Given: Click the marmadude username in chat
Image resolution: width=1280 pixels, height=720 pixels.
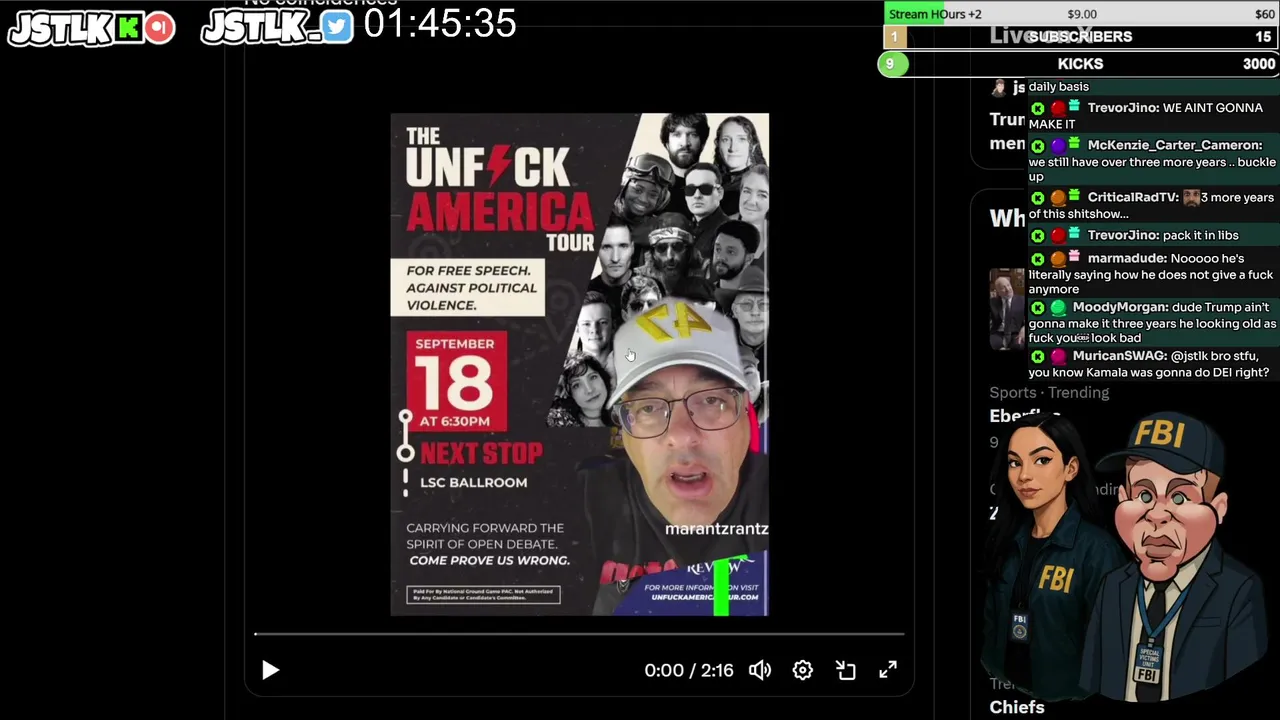Looking at the screenshot, I should pos(1127,258).
